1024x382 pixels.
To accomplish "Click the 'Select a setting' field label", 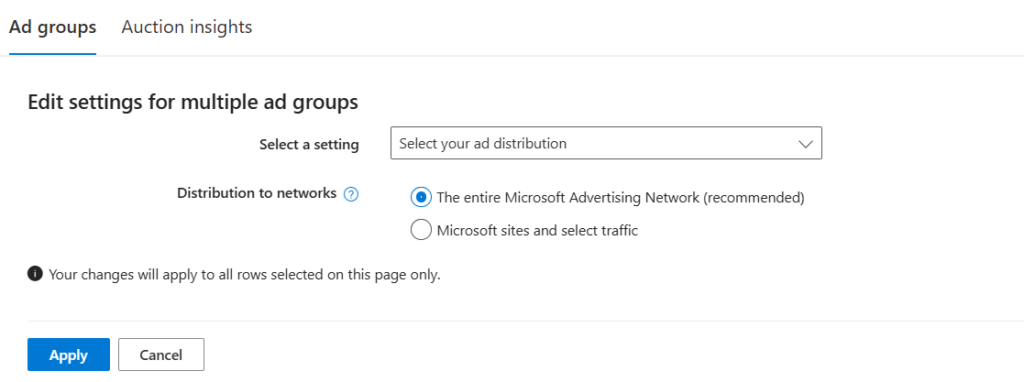I will coord(309,144).
